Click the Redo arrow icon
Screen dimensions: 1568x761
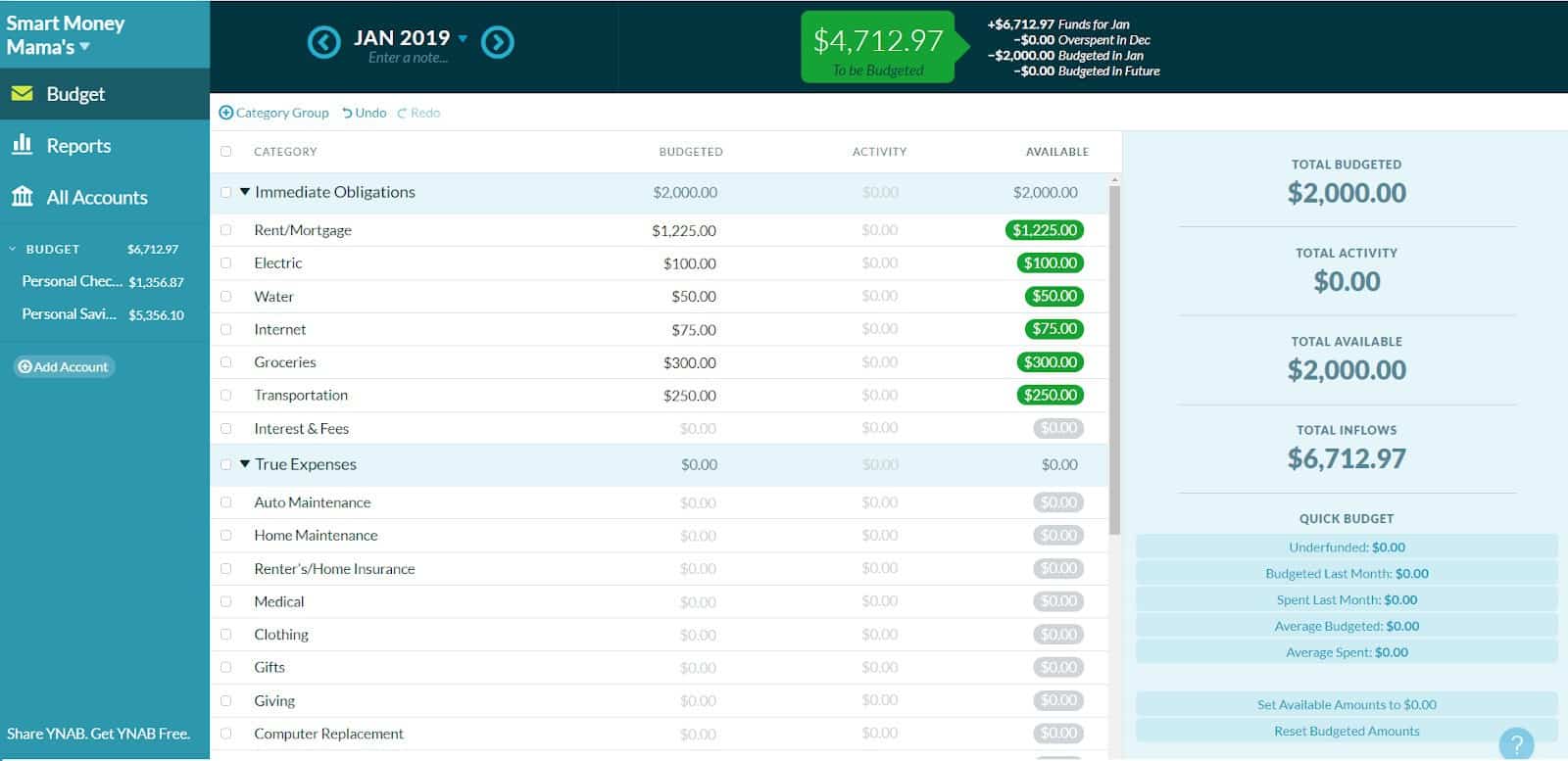402,113
